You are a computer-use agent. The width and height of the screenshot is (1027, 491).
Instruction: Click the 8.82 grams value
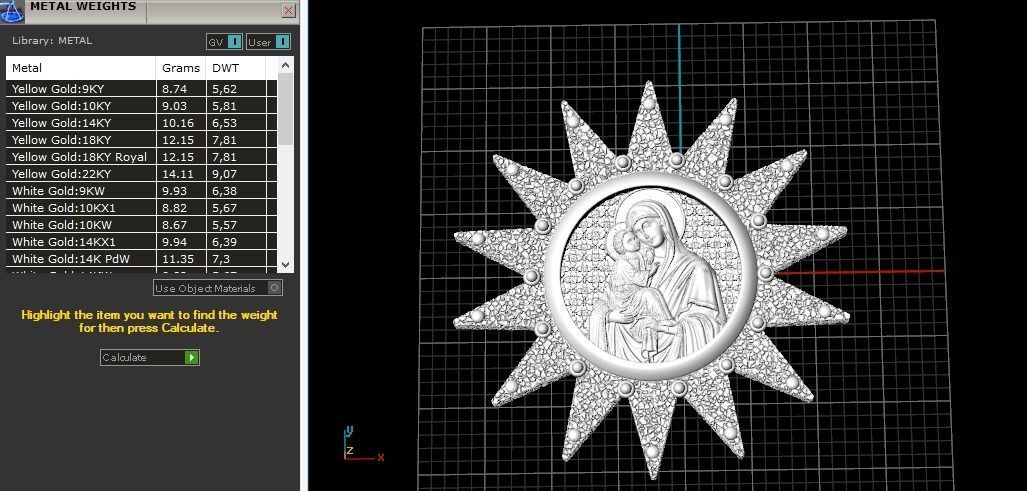point(174,208)
